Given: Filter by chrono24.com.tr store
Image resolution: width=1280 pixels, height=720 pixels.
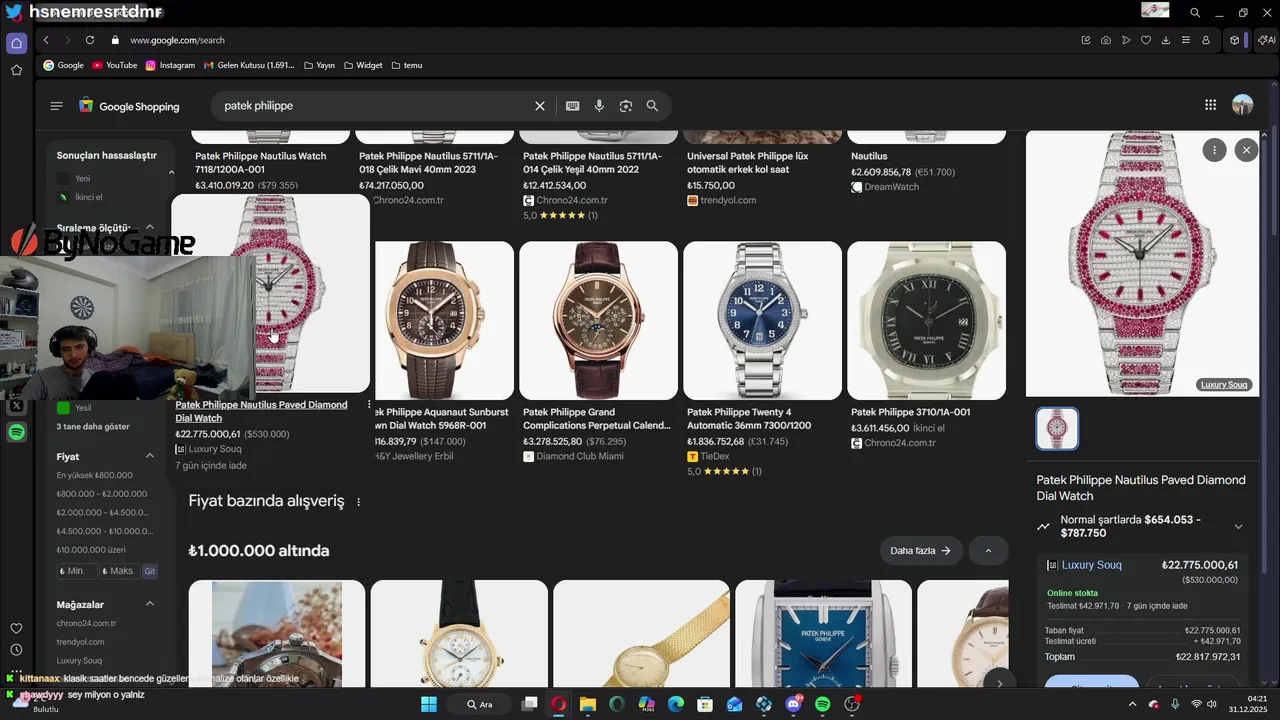Looking at the screenshot, I should [x=86, y=623].
